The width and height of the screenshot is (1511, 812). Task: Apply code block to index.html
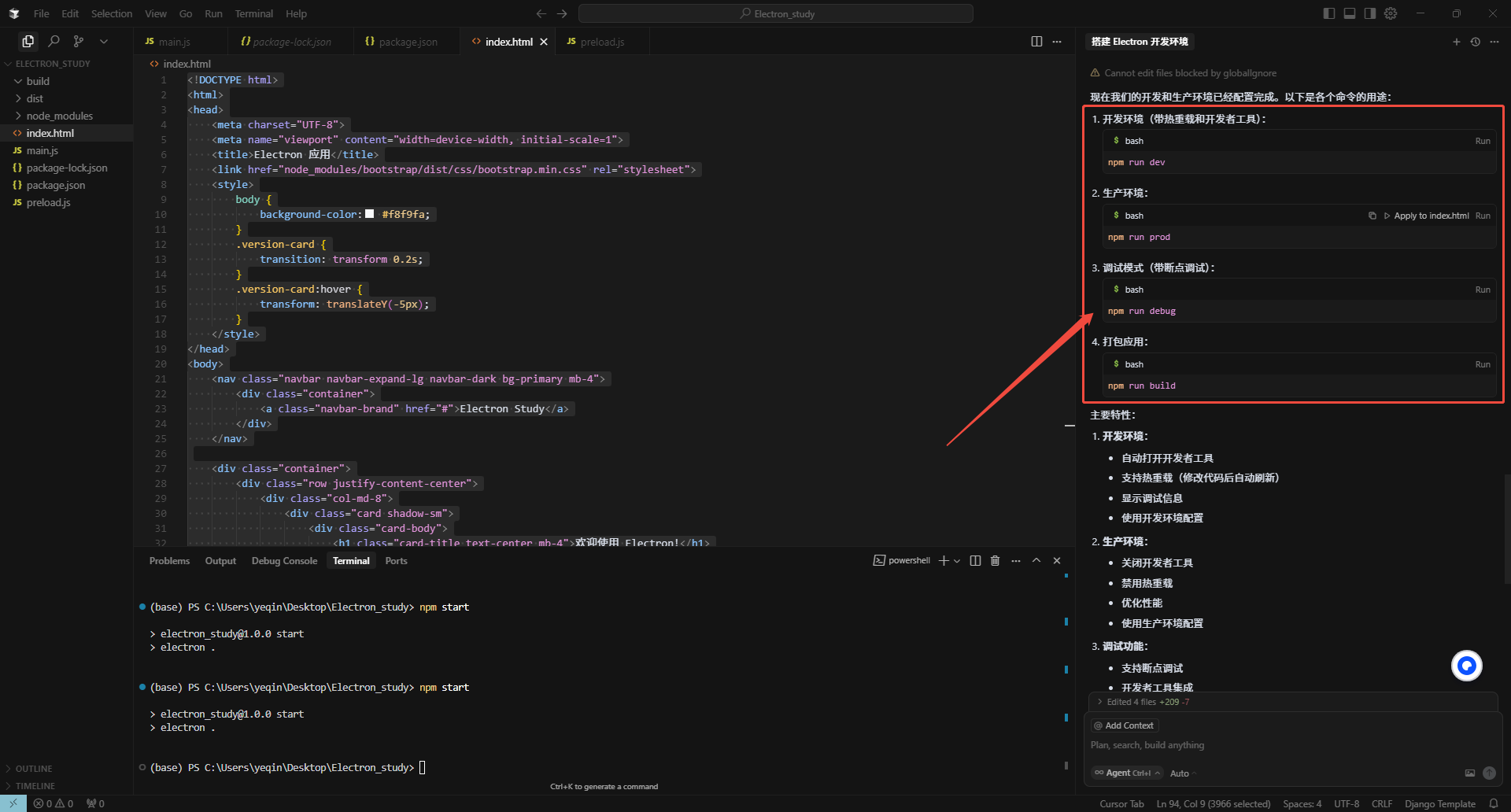tap(1426, 216)
